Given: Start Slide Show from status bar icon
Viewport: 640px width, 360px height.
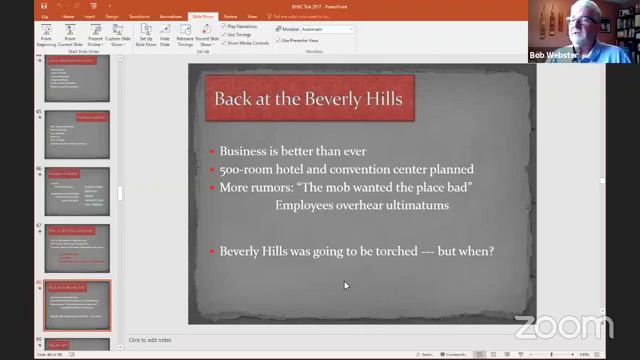Looking at the screenshot, I should (520, 355).
